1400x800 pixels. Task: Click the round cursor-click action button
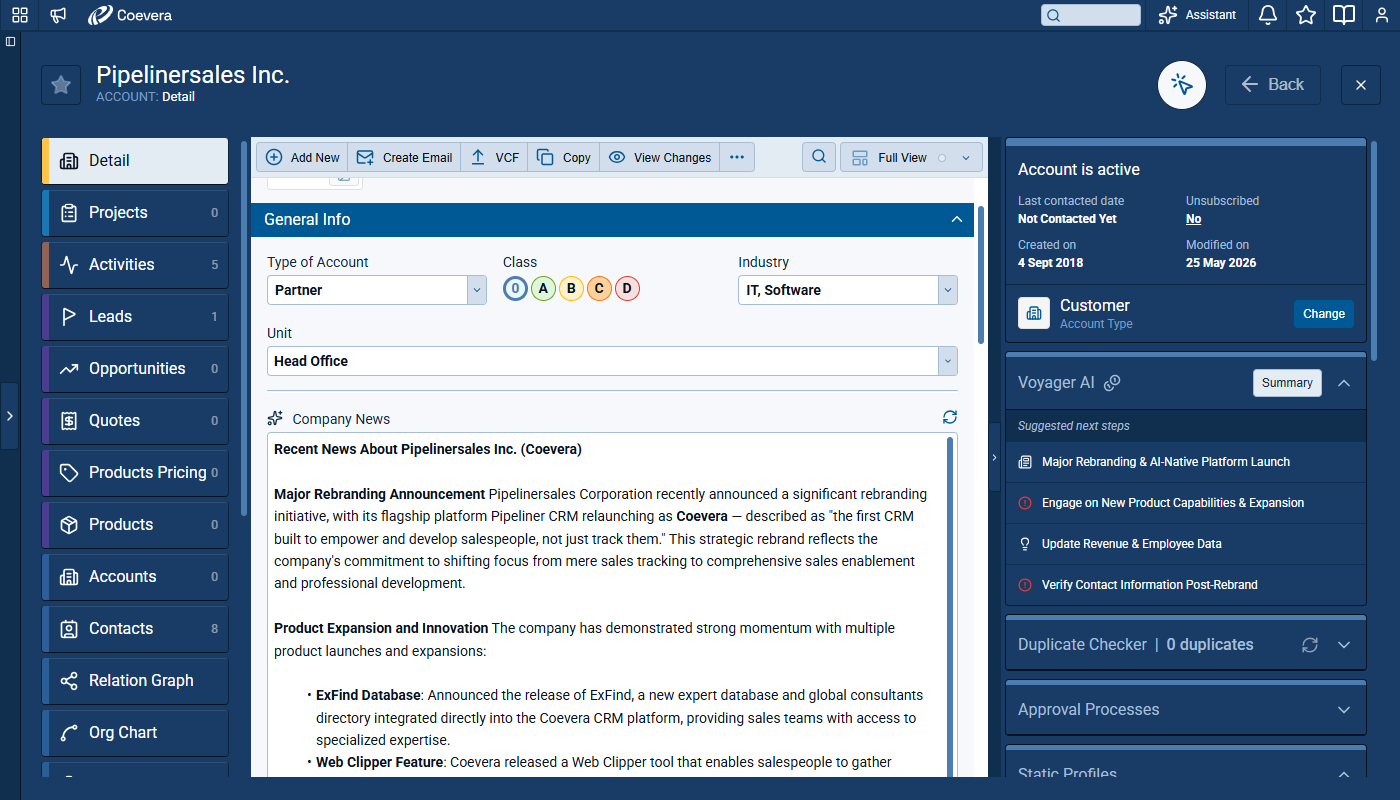[x=1182, y=85]
